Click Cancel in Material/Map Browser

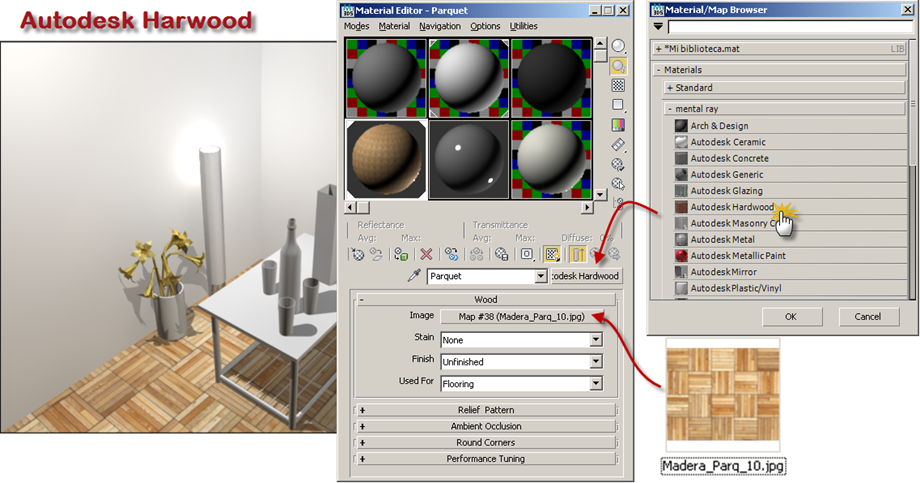point(867,317)
